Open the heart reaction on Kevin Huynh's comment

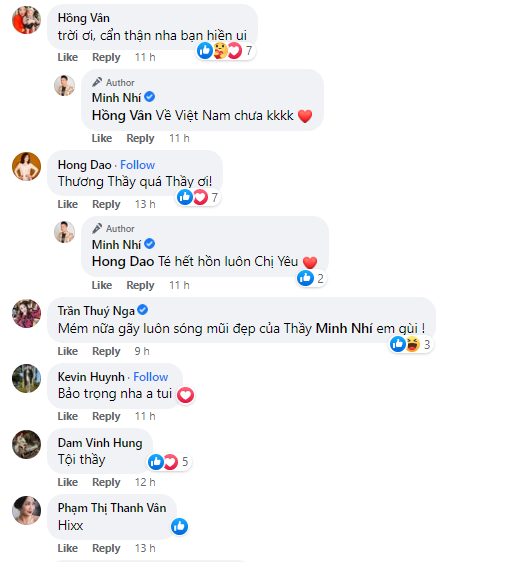185,395
